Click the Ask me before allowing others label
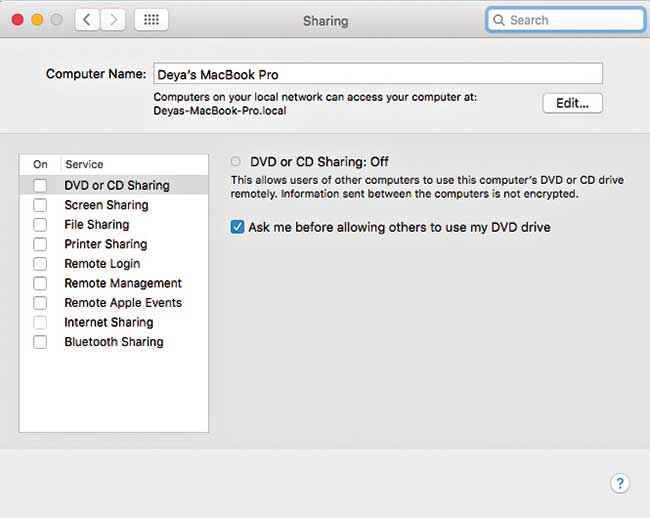Viewport: 650px width, 518px height. tap(400, 227)
